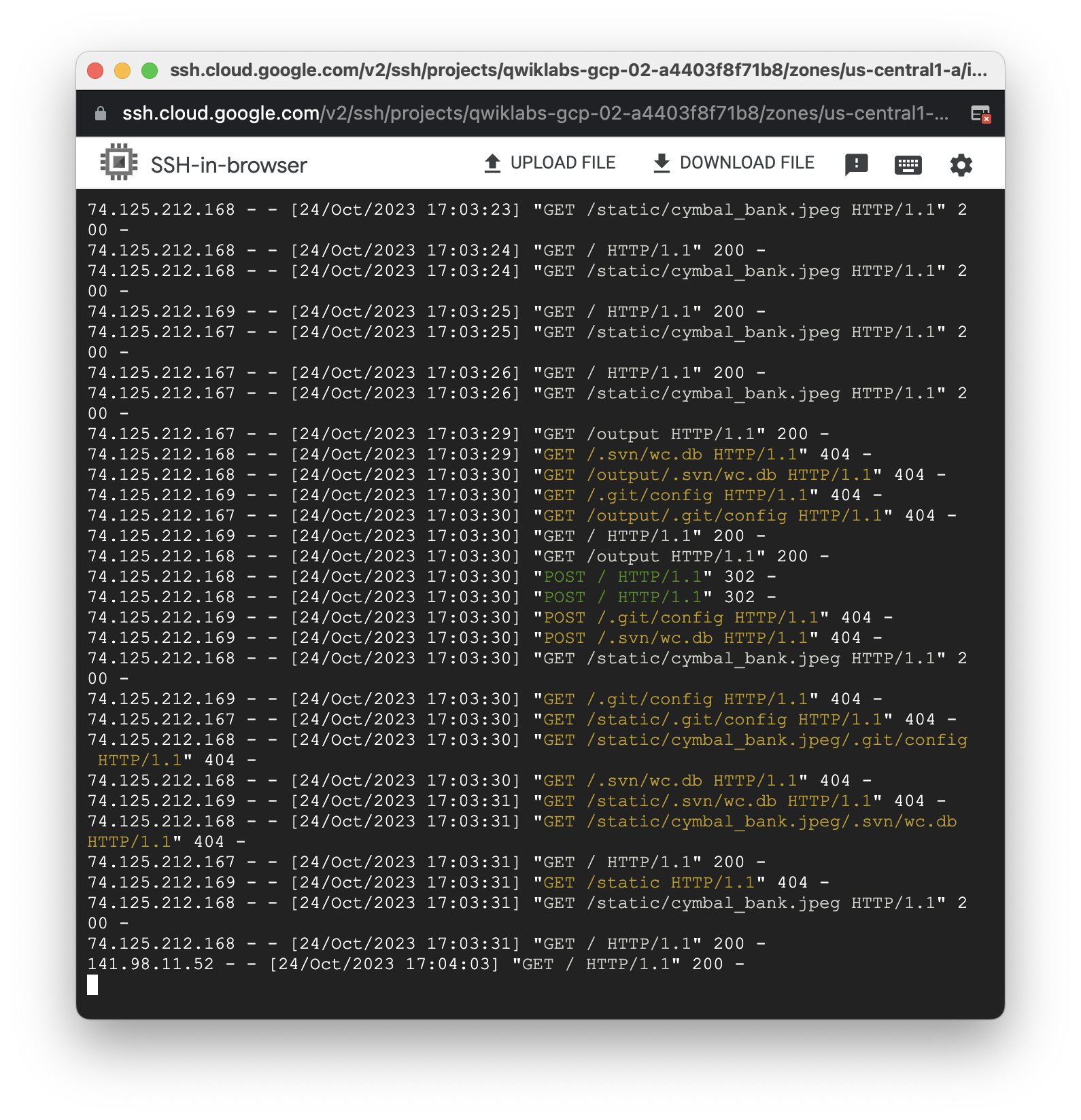Click the "GET /static/.git/config" log entry
This screenshot has width=1081, height=1120.
[522, 719]
